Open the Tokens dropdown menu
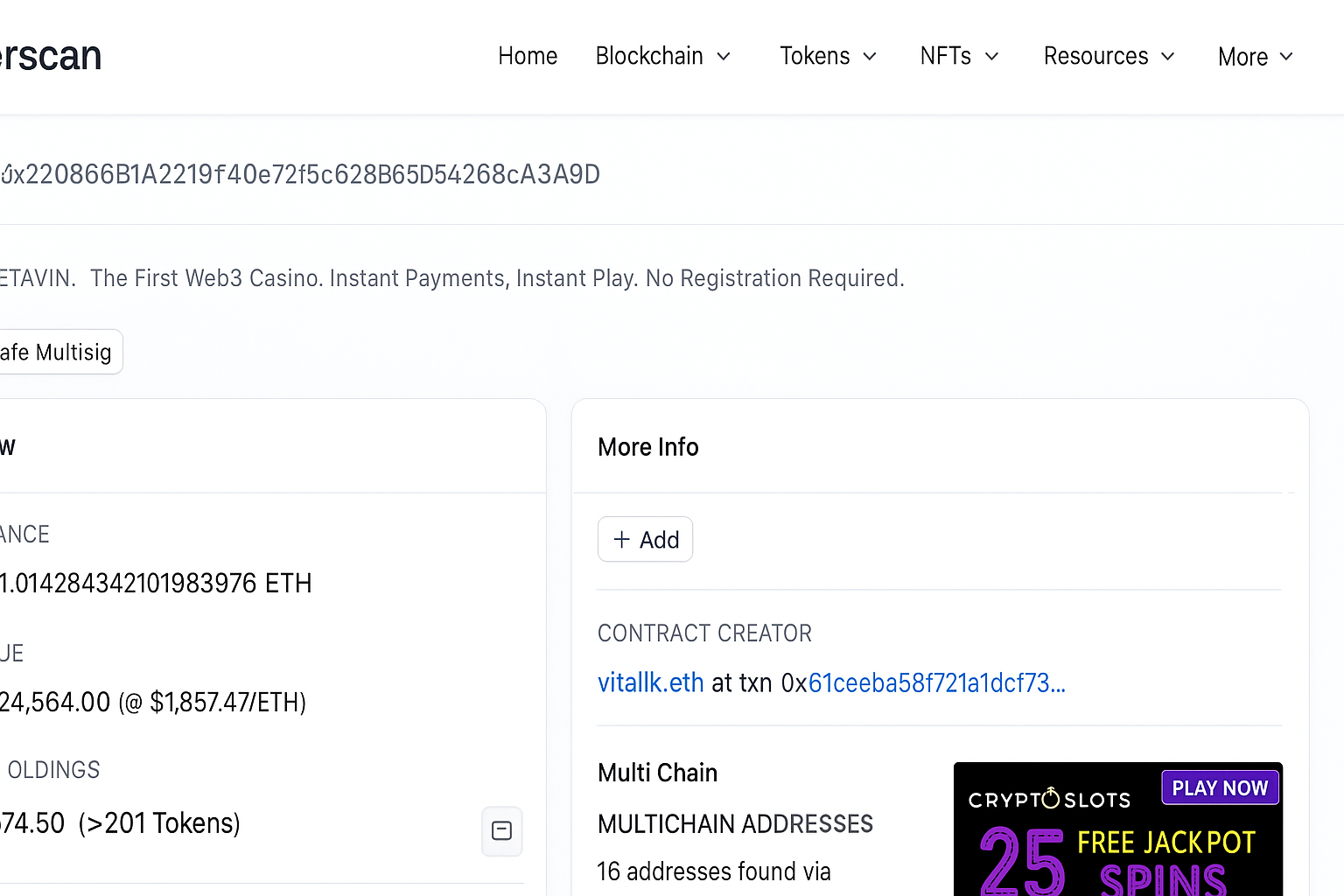The width and height of the screenshot is (1344, 896). [828, 57]
